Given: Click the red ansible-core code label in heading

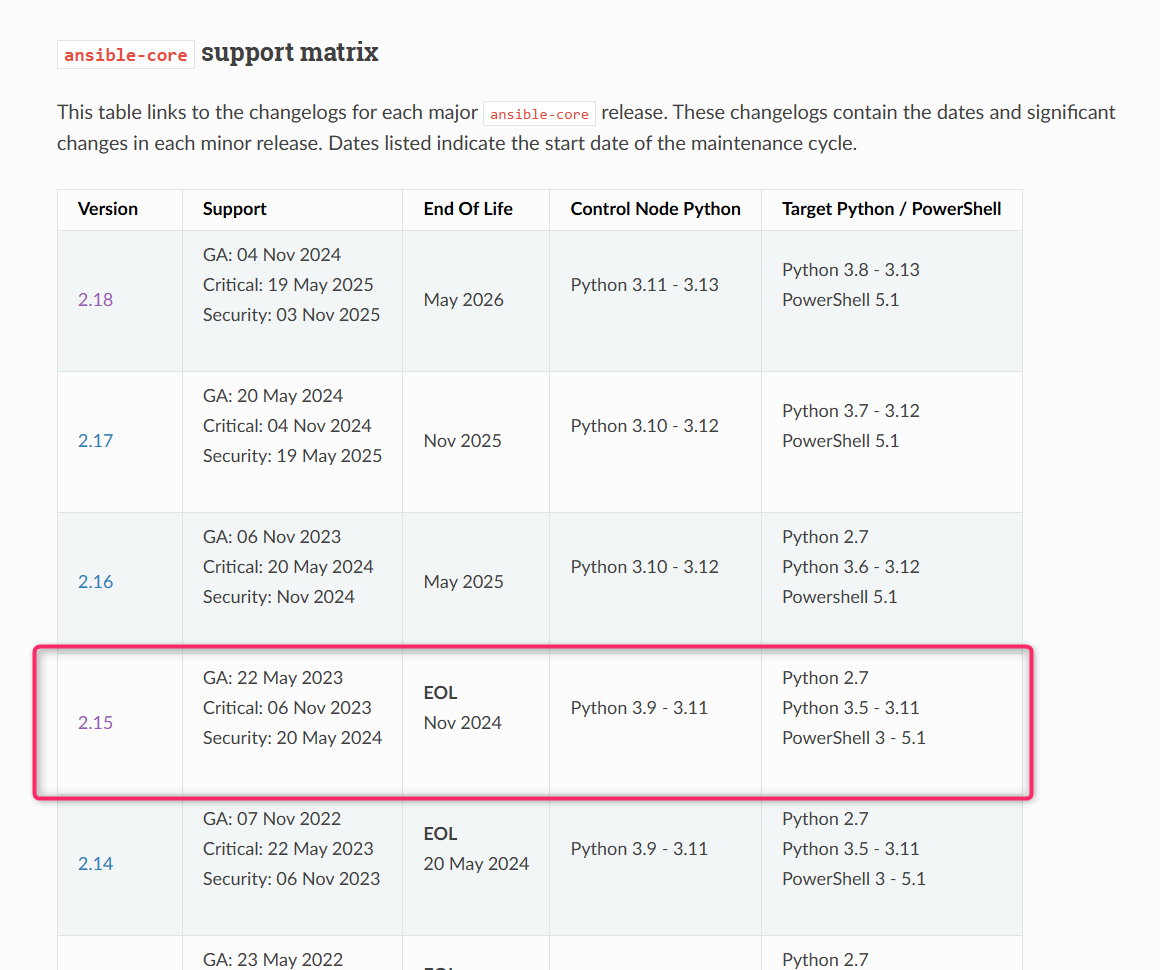Looking at the screenshot, I should 126,55.
